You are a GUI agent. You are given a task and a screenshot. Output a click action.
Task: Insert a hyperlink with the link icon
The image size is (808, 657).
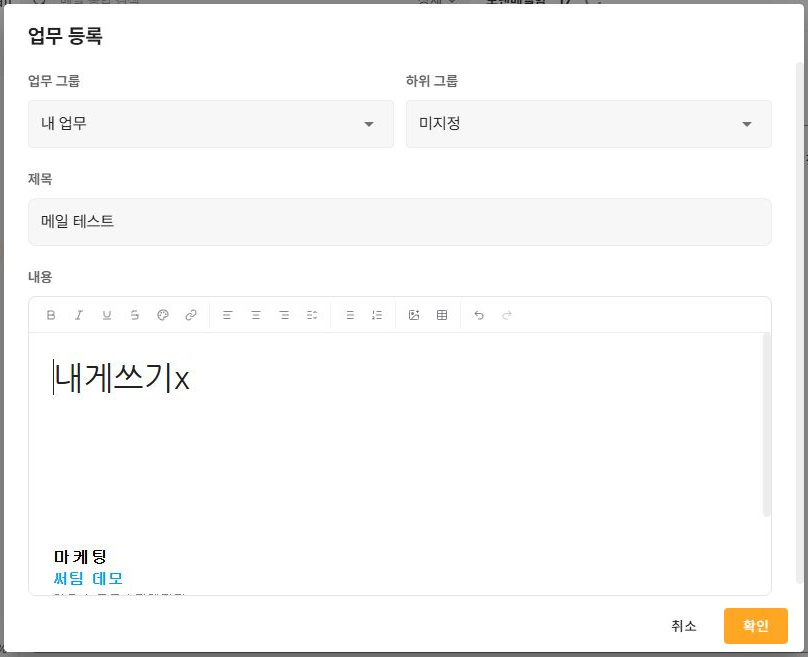tap(191, 315)
